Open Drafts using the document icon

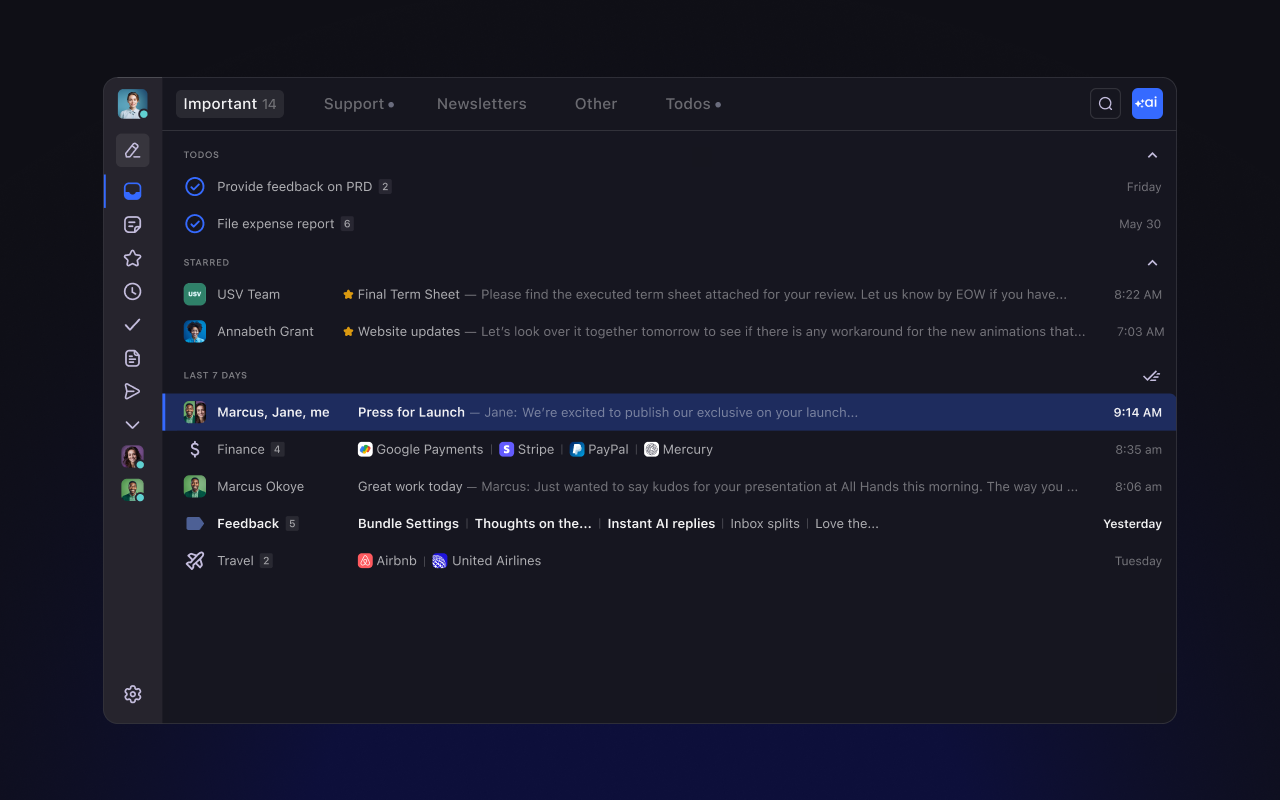pyautogui.click(x=132, y=357)
